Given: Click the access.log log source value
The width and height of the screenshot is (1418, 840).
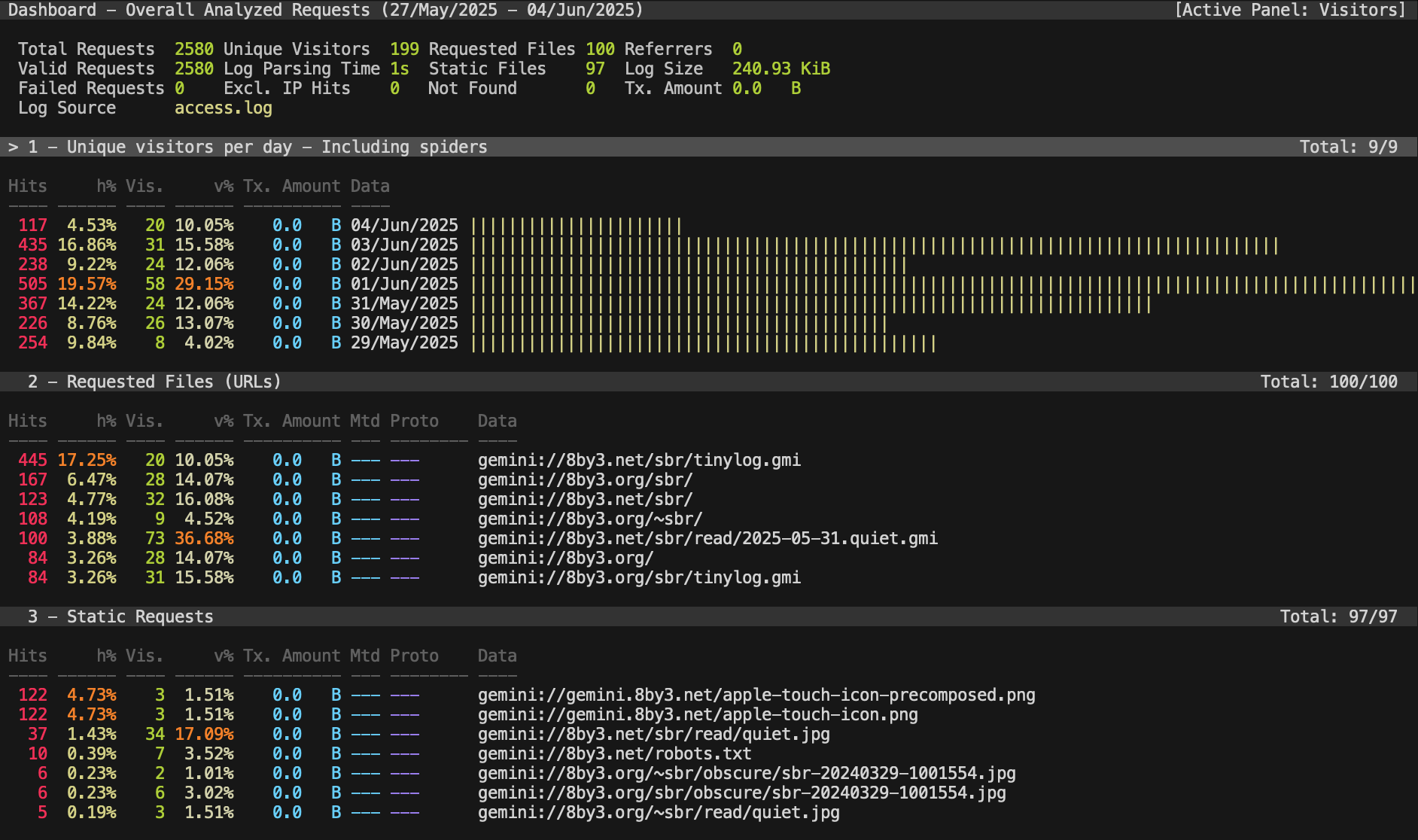Looking at the screenshot, I should [223, 108].
